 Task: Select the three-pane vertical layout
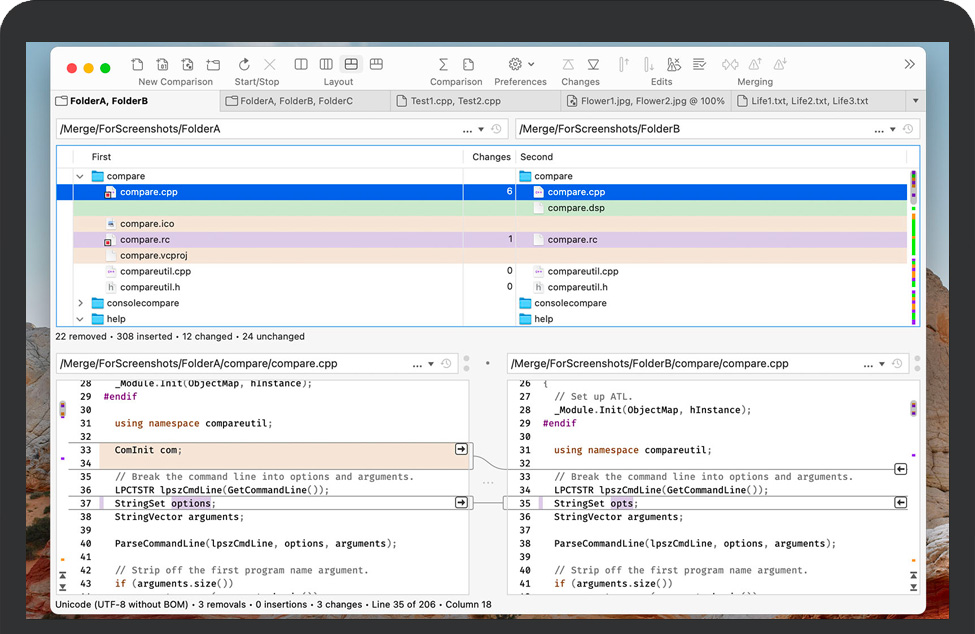(x=326, y=65)
